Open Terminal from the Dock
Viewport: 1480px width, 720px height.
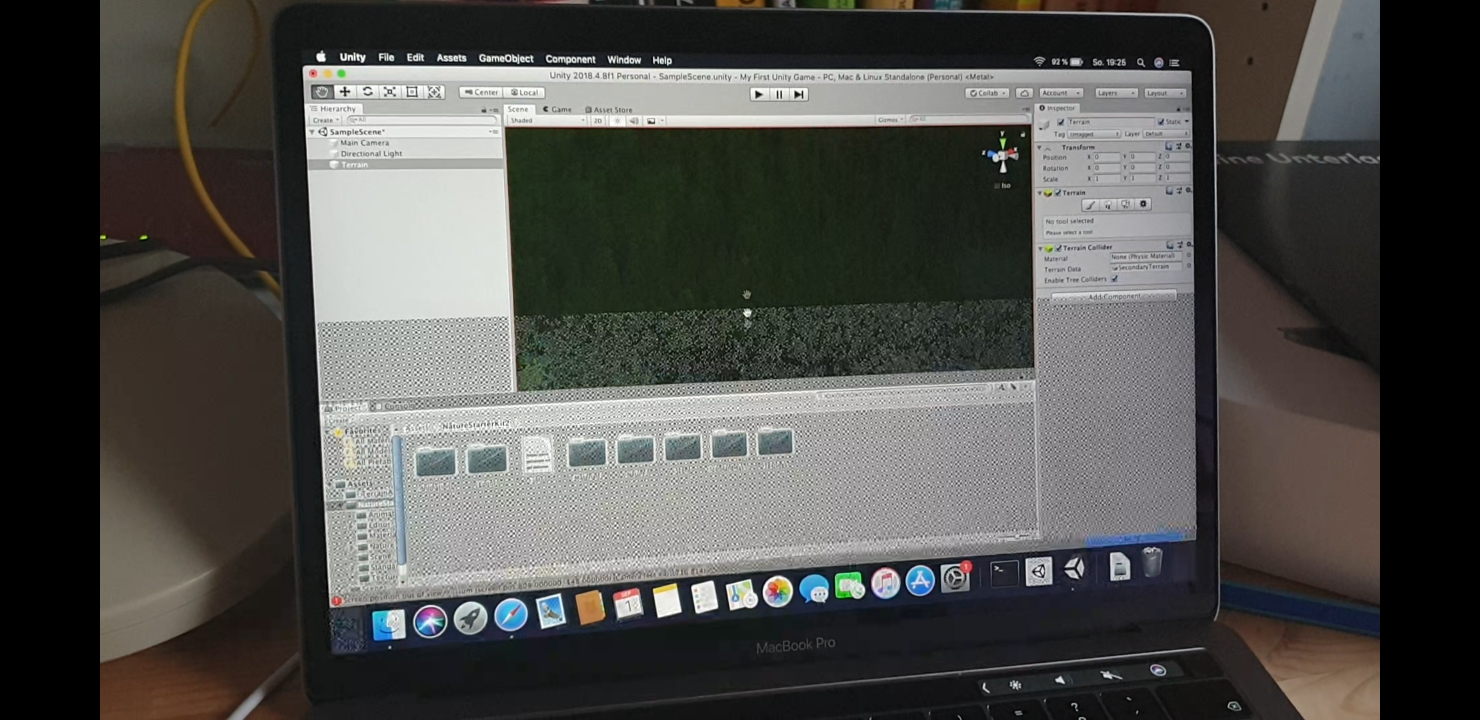pyautogui.click(x=1003, y=573)
